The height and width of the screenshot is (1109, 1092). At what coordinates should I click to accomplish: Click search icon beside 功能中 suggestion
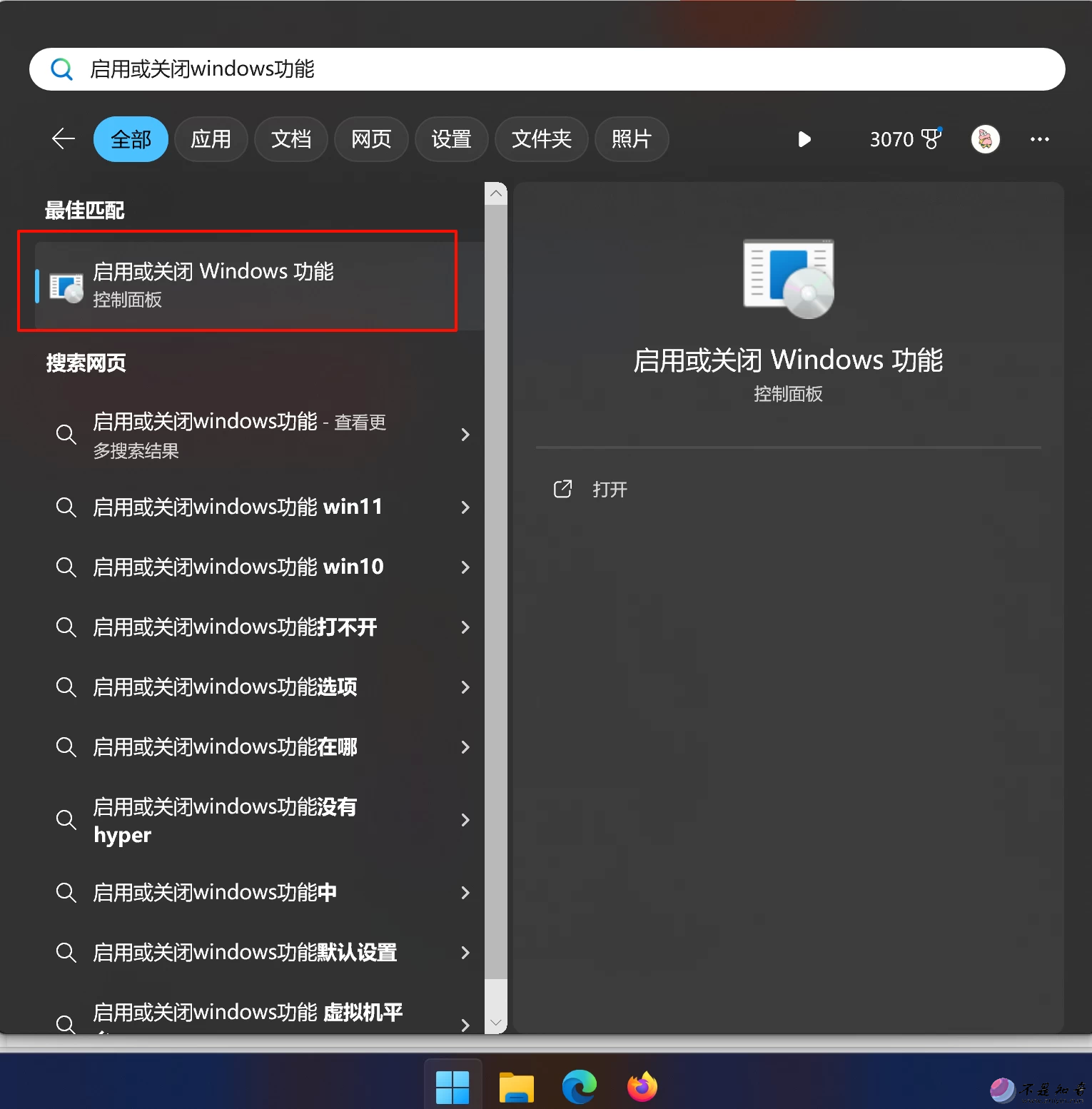tap(66, 893)
